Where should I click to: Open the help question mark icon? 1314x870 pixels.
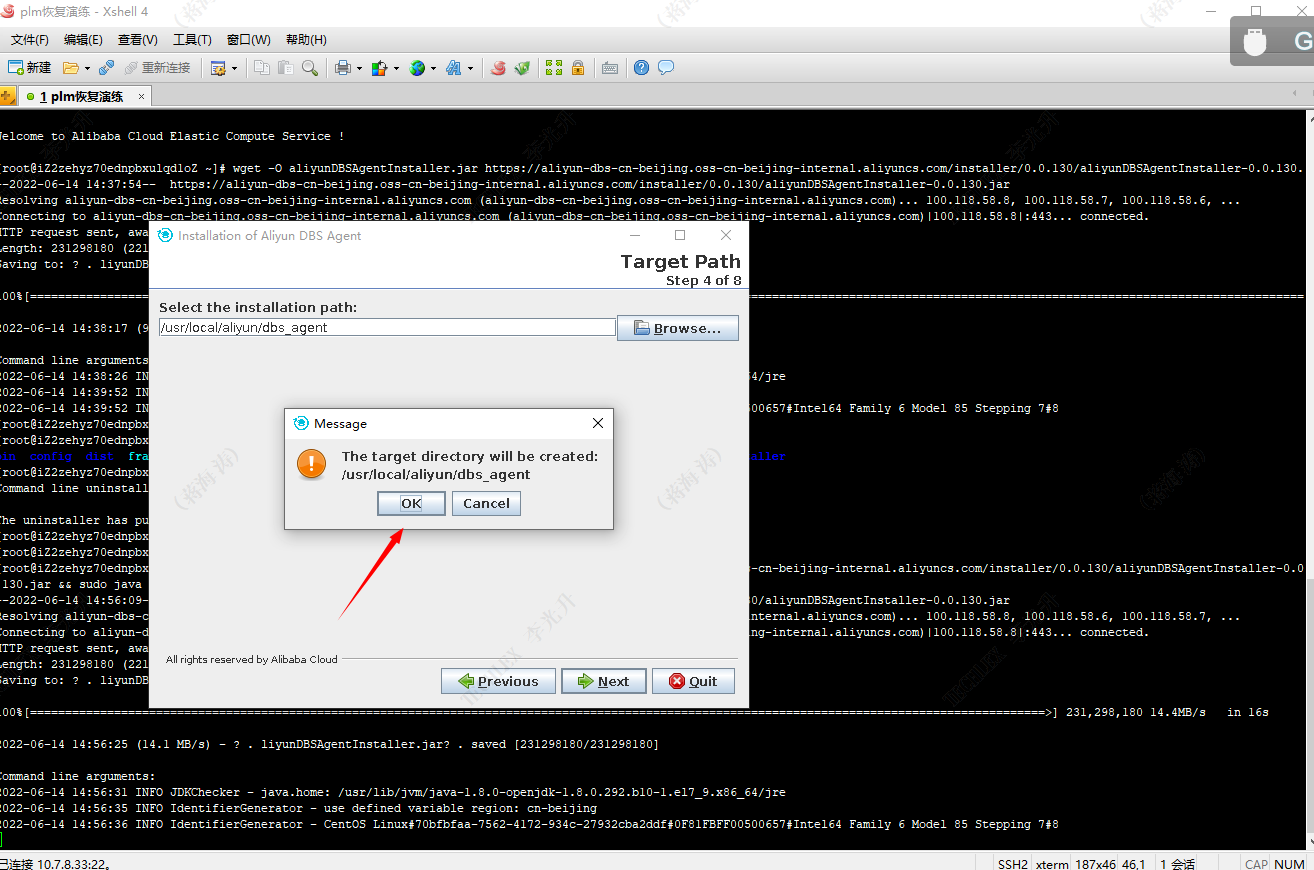641,68
